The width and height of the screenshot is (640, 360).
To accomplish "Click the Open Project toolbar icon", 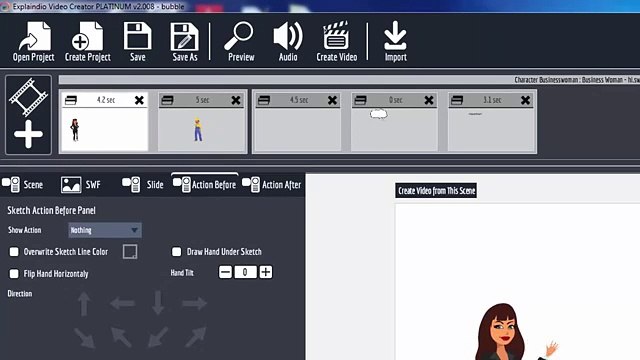I will click(x=33, y=41).
